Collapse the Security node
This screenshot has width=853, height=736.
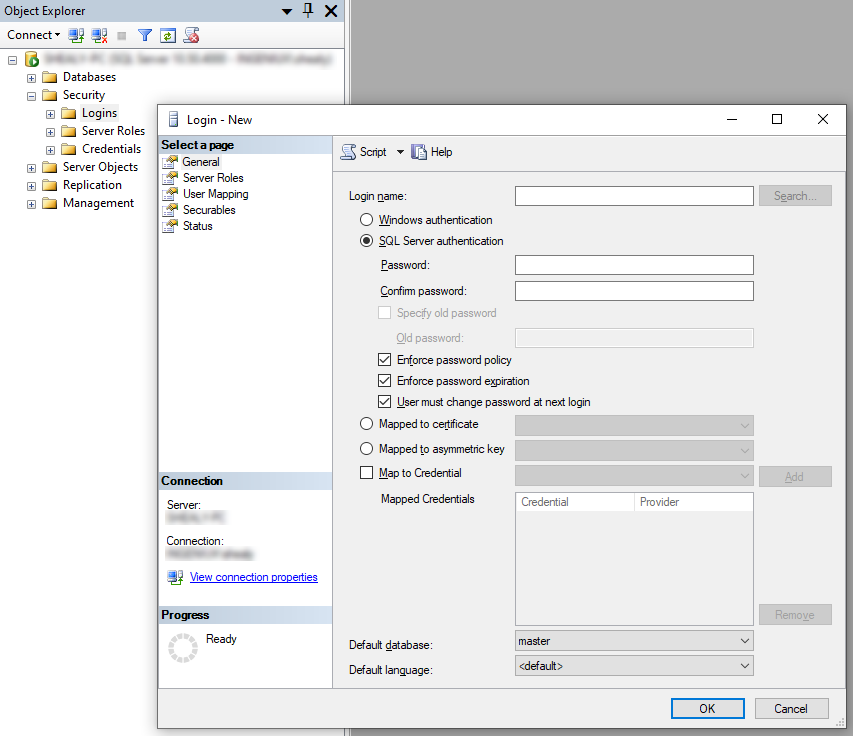[32, 96]
